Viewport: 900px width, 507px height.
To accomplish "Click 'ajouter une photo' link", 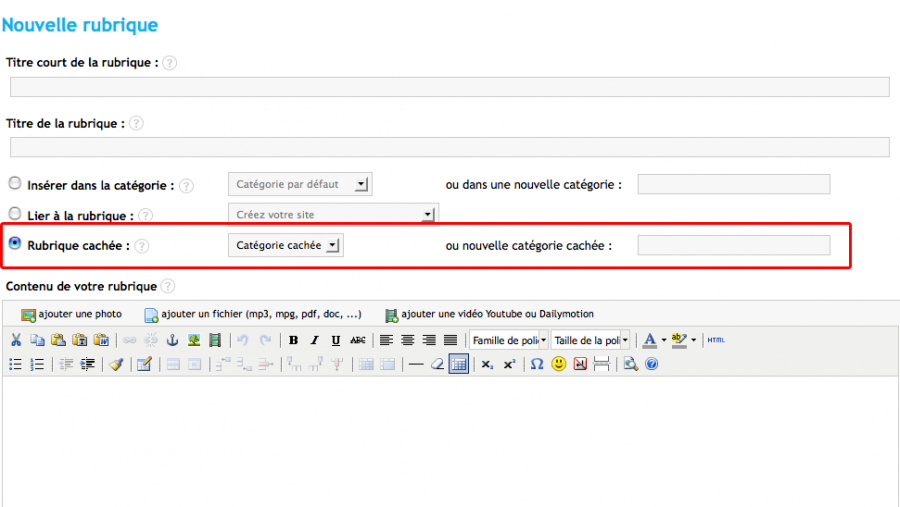I will pos(72,314).
